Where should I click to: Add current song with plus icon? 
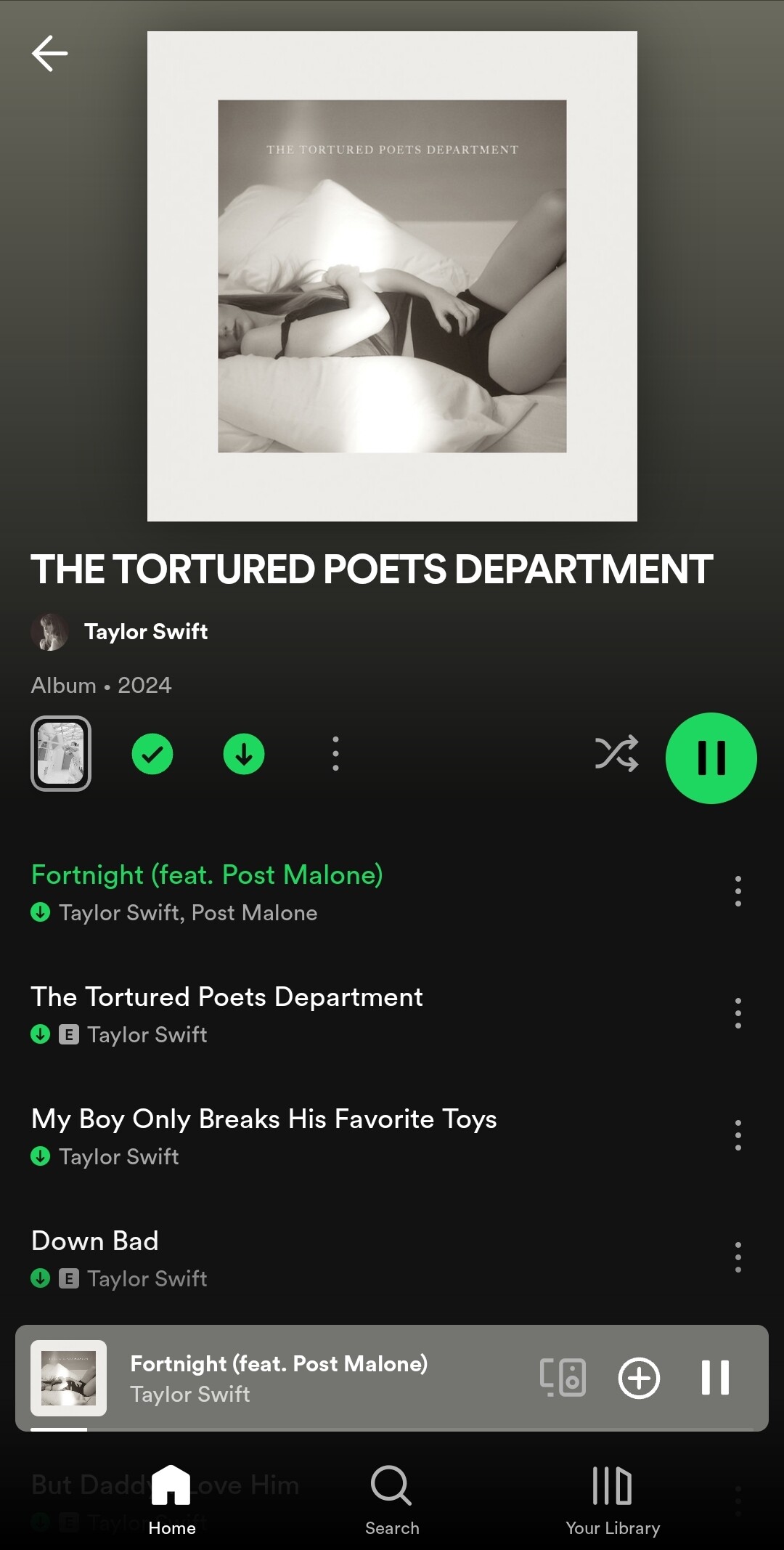639,1378
